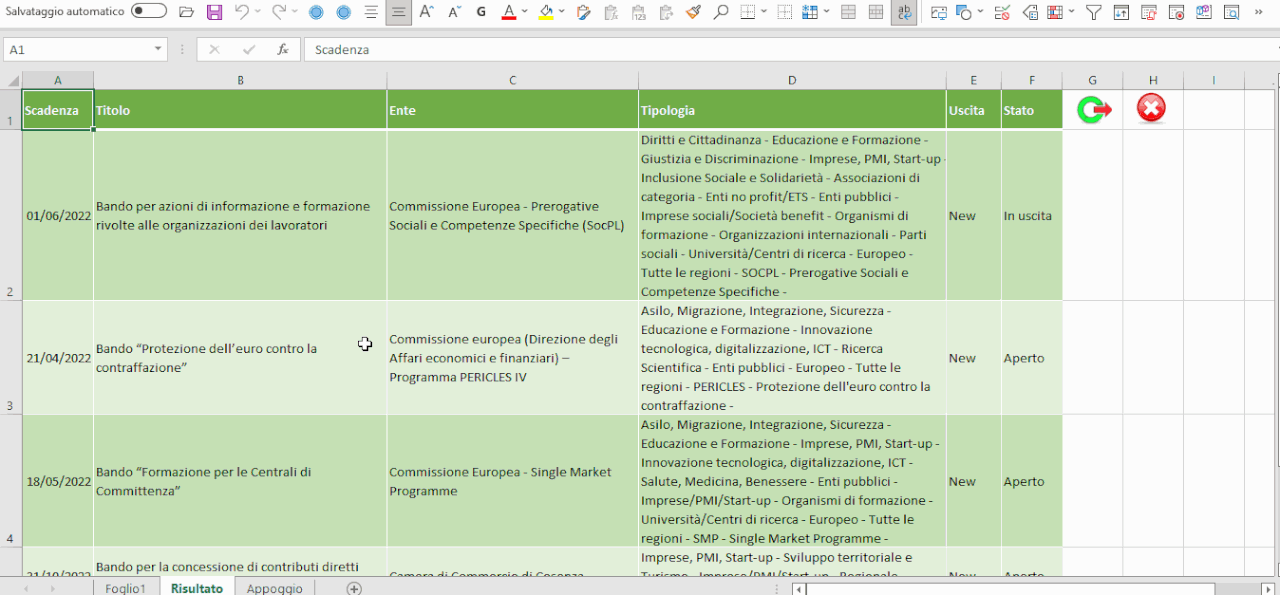The image size is (1280, 595).
Task: Click the formula bar cancel X
Action: tap(214, 49)
